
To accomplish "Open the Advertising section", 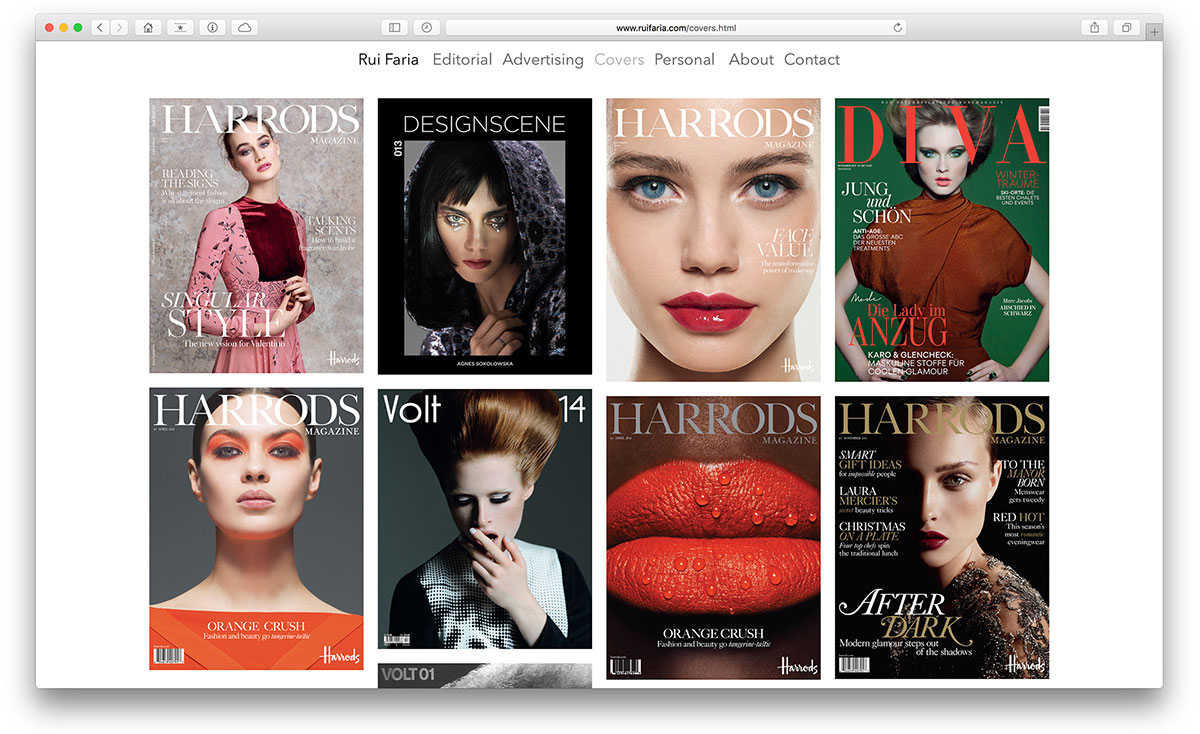I will (543, 60).
